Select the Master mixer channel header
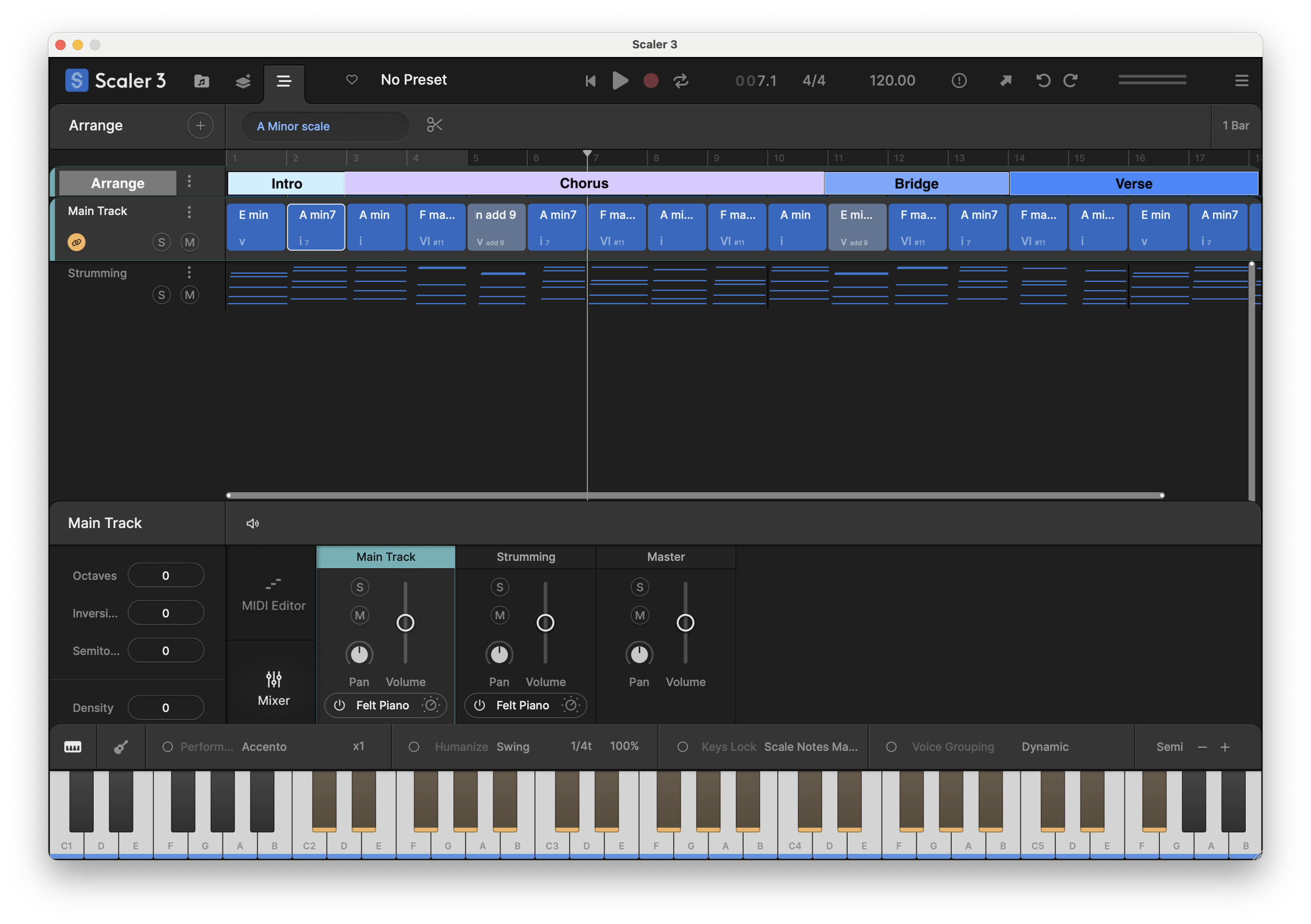 click(666, 557)
